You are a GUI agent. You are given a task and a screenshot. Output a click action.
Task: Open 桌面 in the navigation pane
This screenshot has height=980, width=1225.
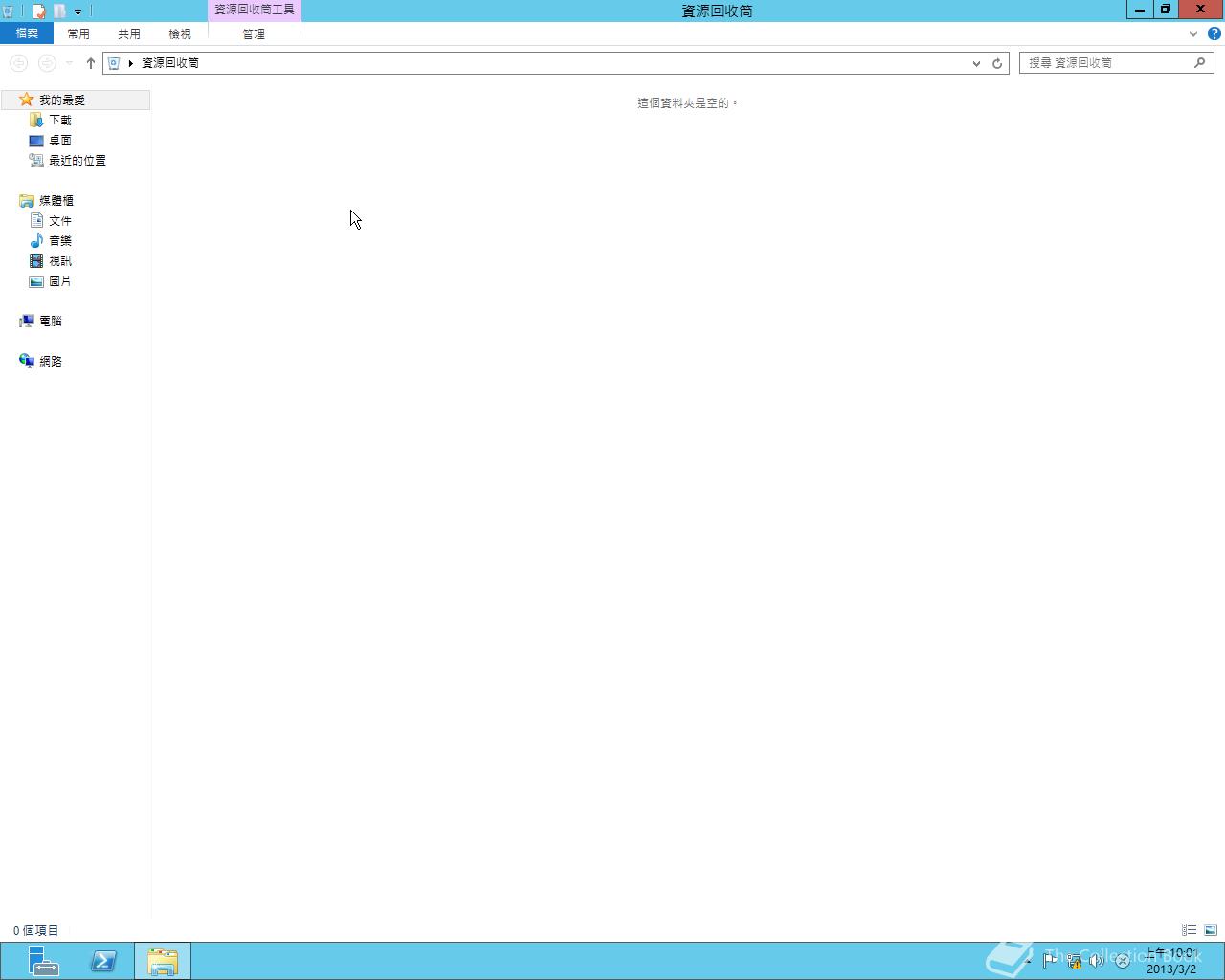point(60,140)
